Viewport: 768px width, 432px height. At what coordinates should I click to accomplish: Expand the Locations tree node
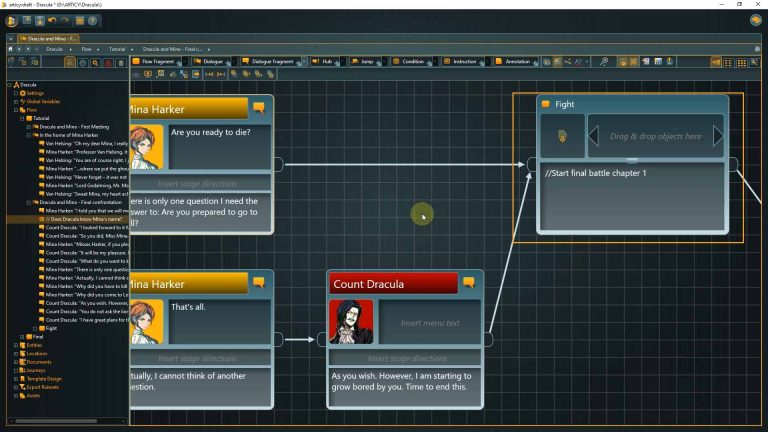[x=16, y=354]
